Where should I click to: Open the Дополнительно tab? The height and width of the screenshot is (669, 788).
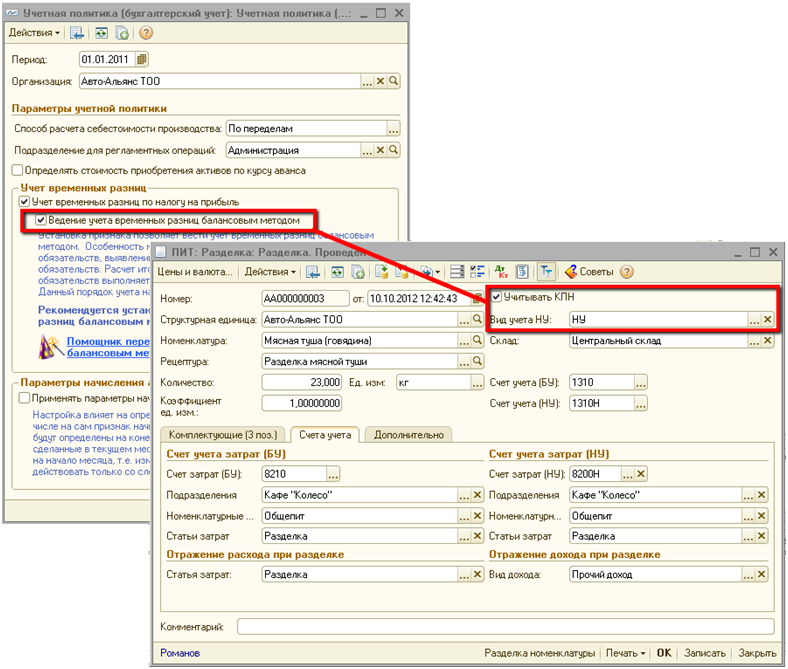click(x=407, y=434)
